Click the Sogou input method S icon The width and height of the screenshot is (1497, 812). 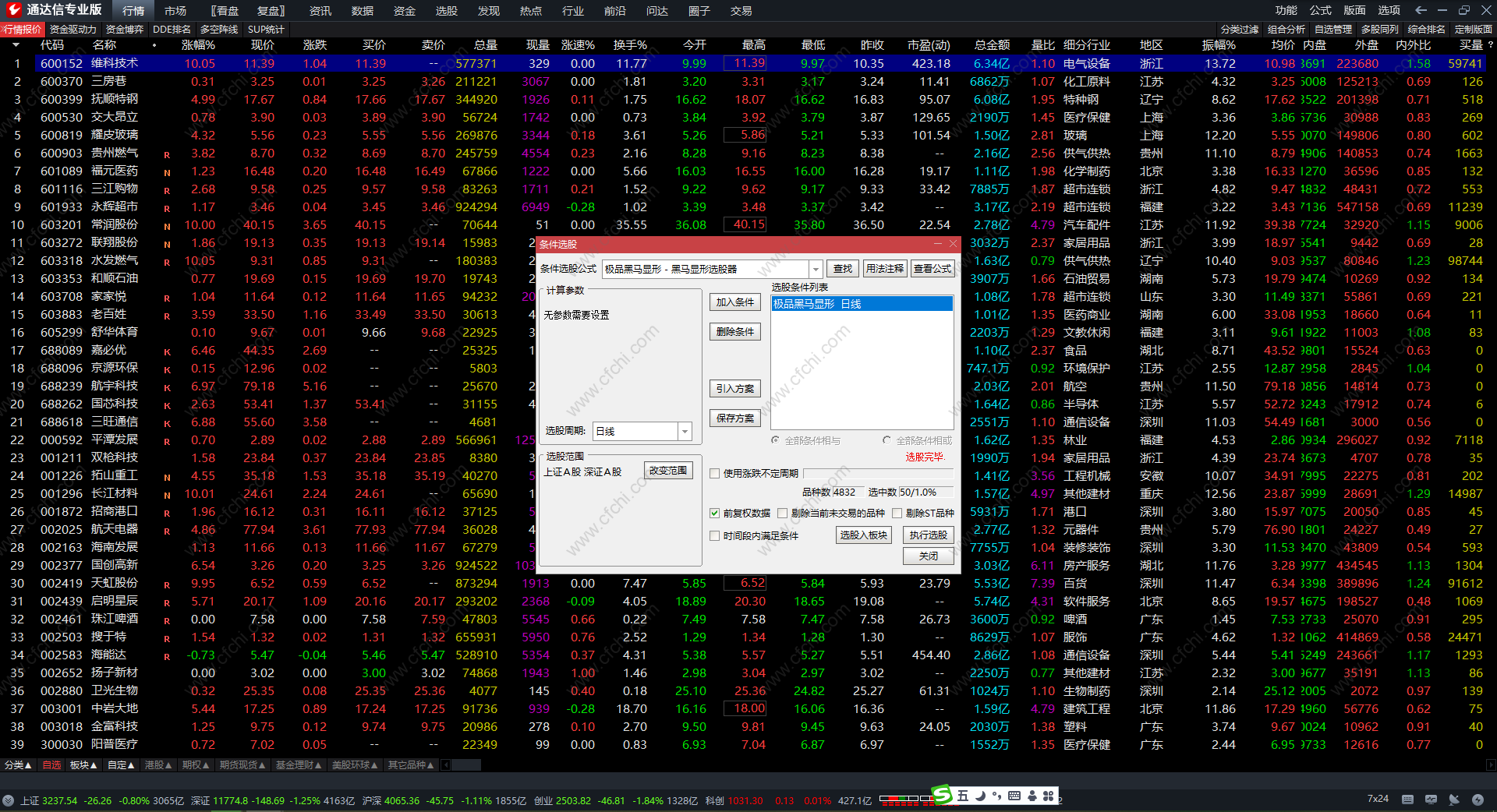point(943,795)
